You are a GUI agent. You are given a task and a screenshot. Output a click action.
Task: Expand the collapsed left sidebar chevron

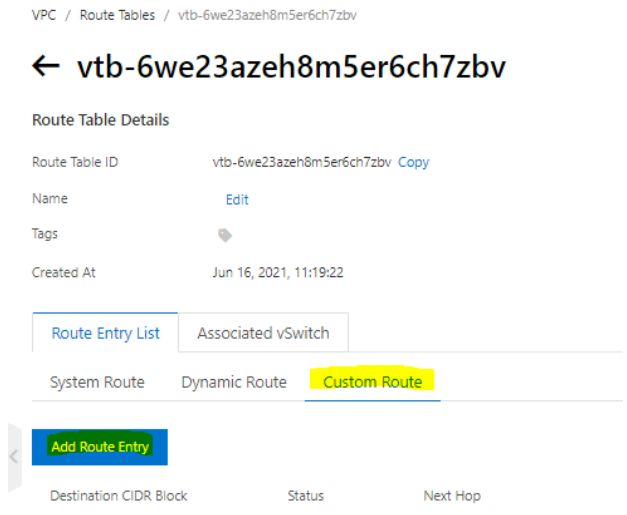coord(14,457)
